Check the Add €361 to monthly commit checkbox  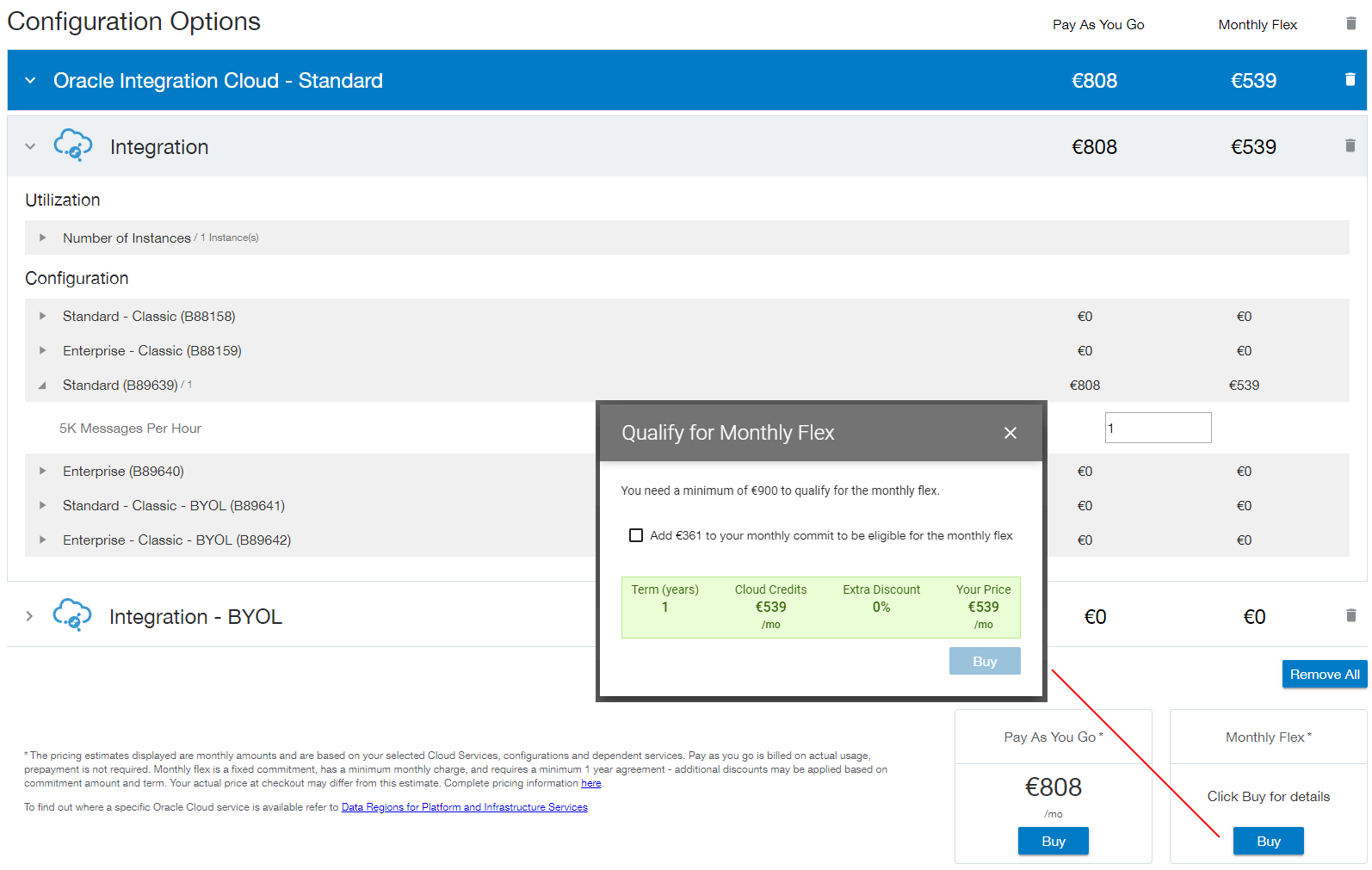click(636, 535)
